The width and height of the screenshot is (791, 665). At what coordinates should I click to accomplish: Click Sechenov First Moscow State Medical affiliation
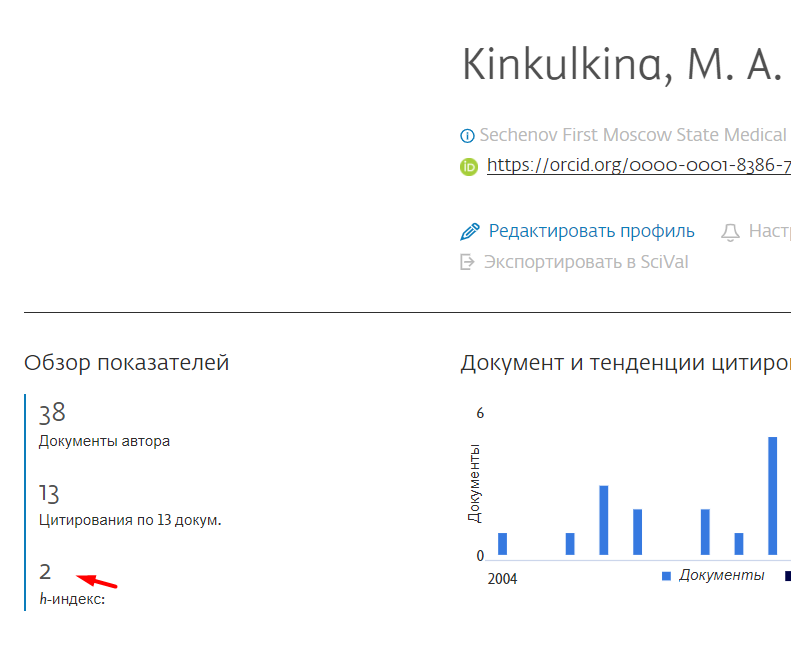[633, 135]
